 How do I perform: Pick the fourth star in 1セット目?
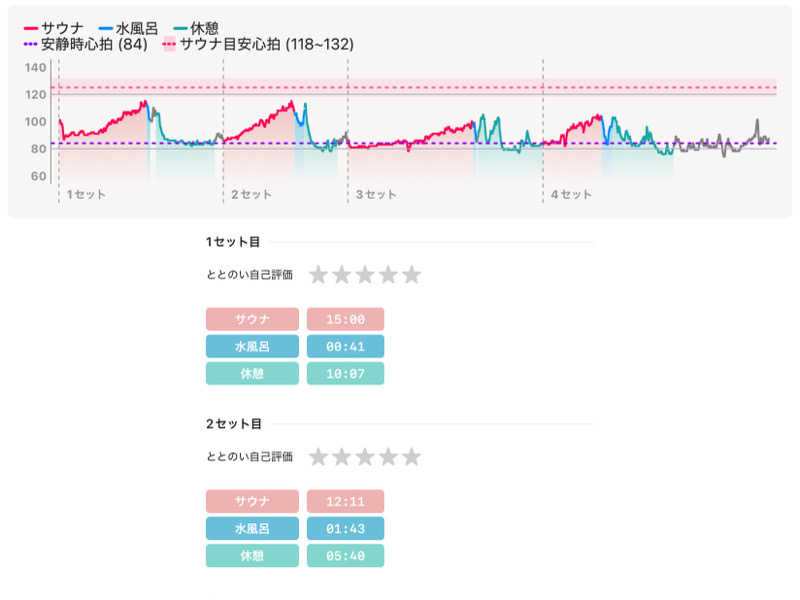388,275
